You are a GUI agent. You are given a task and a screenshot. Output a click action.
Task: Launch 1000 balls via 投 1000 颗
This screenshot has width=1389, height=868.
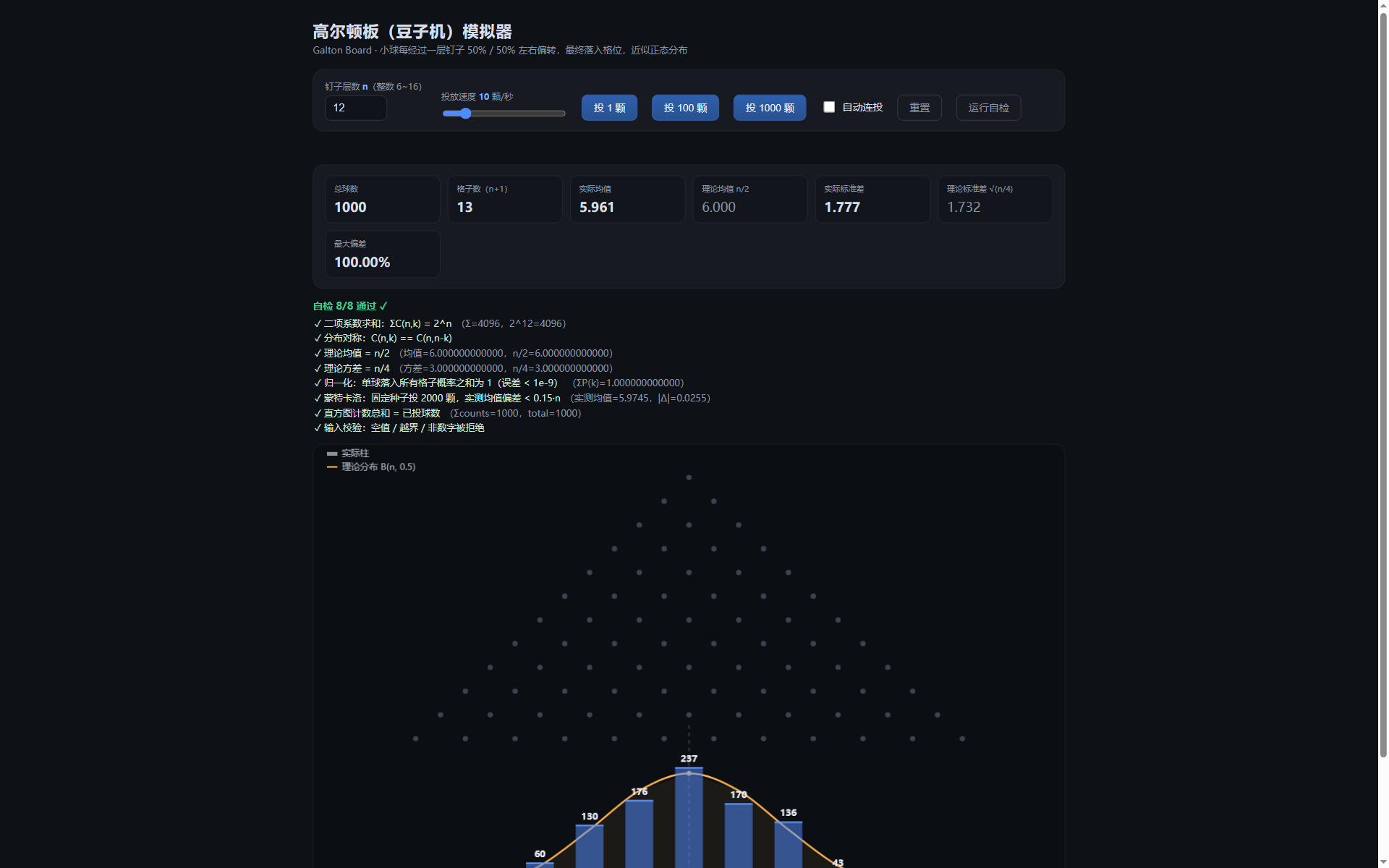tap(770, 108)
